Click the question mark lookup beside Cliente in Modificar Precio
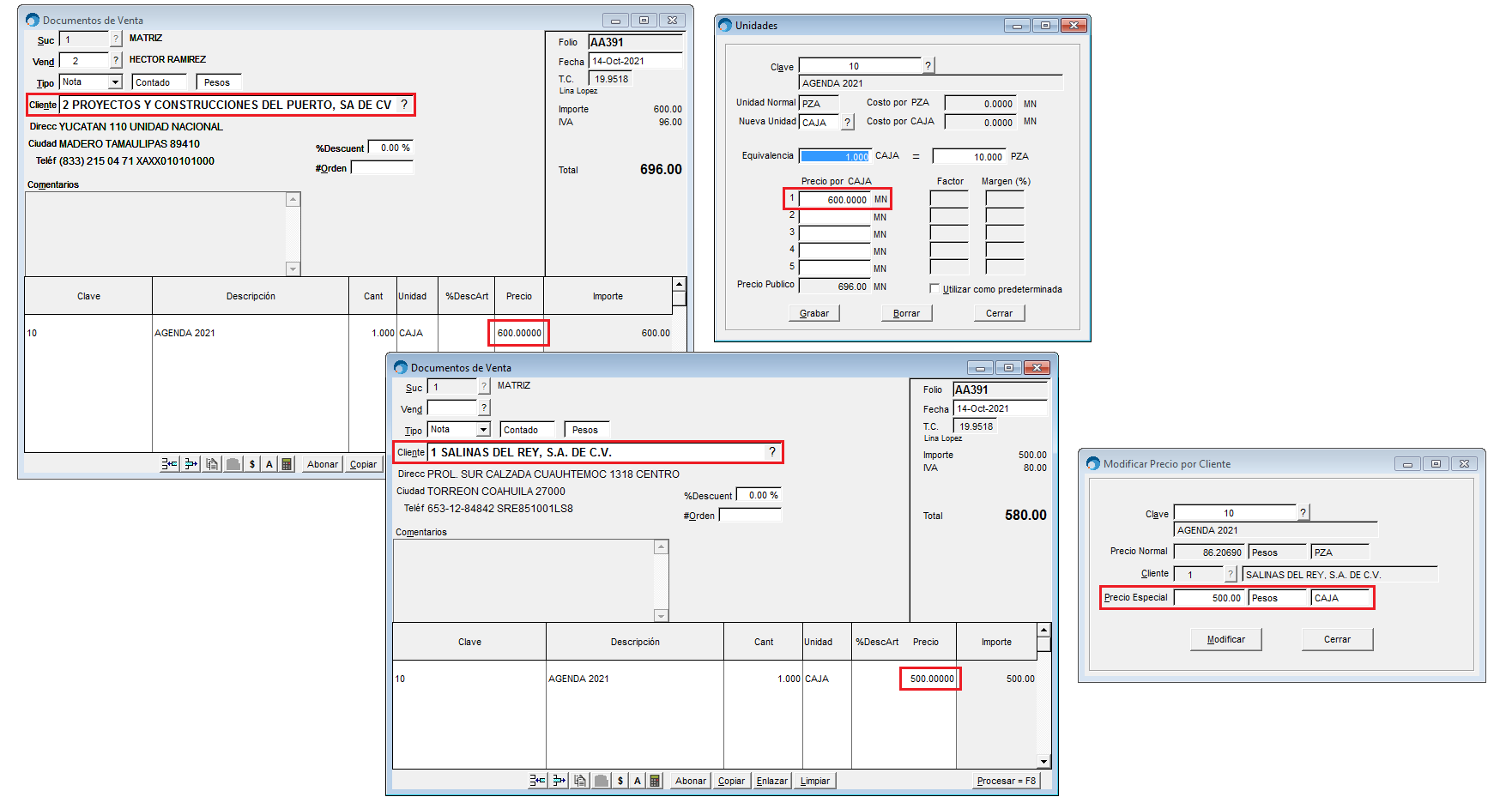Image resolution: width=1512 pixels, height=803 pixels. tap(1231, 574)
